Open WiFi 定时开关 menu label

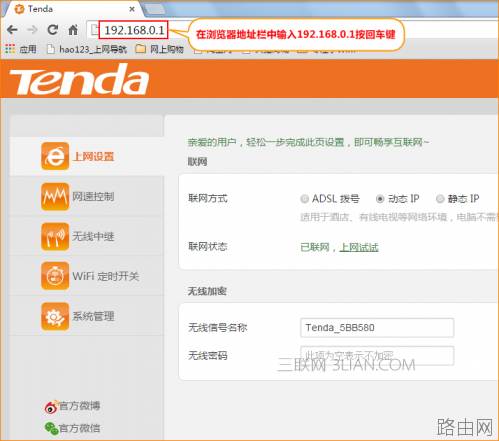point(106,276)
